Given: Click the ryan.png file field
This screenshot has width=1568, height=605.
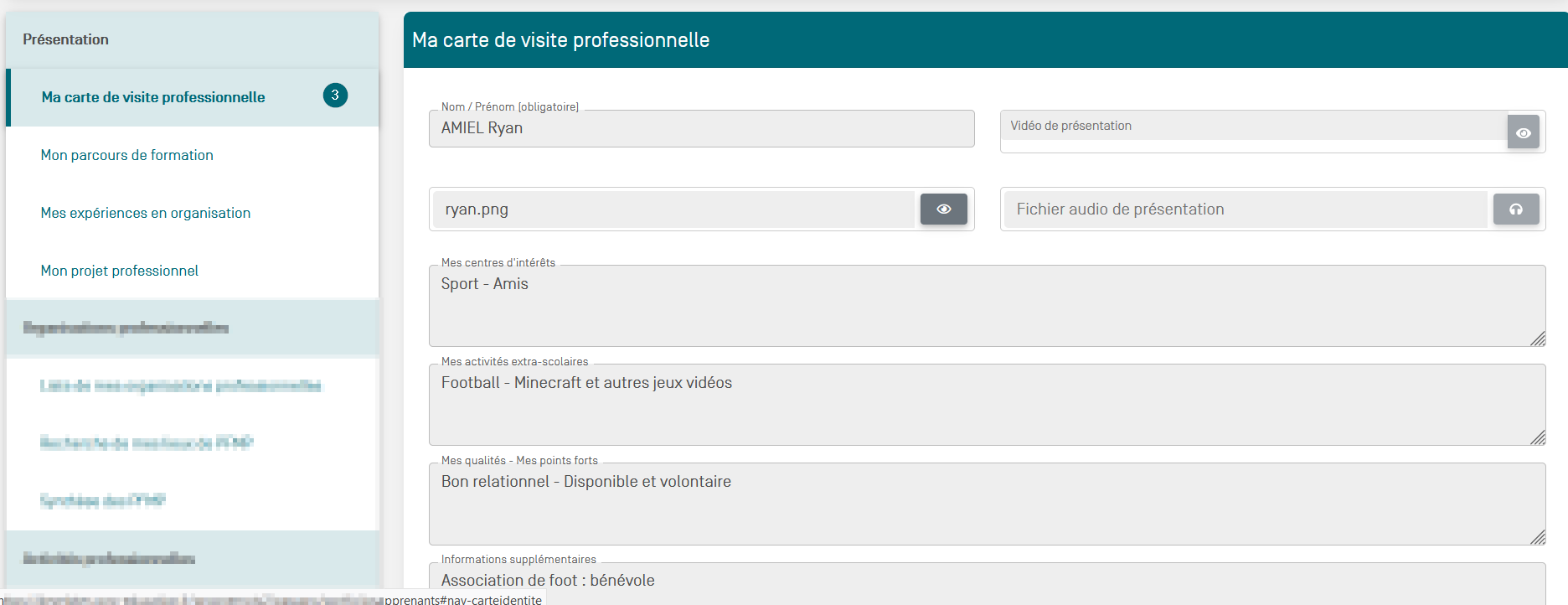Looking at the screenshot, I should pos(673,209).
